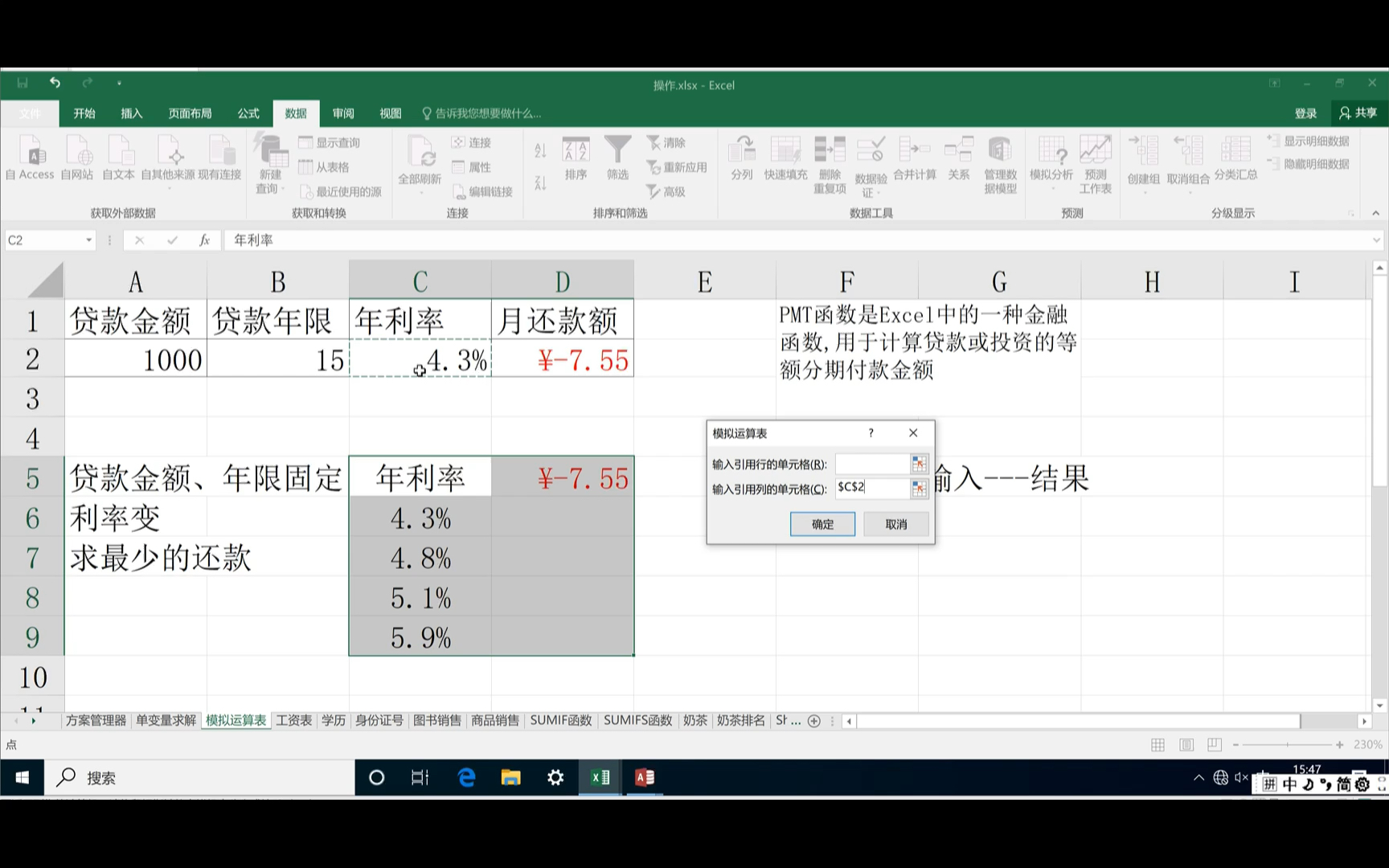Viewport: 1389px width, 868px height.
Task: Click the Tell me what you want search box
Action: 482,113
